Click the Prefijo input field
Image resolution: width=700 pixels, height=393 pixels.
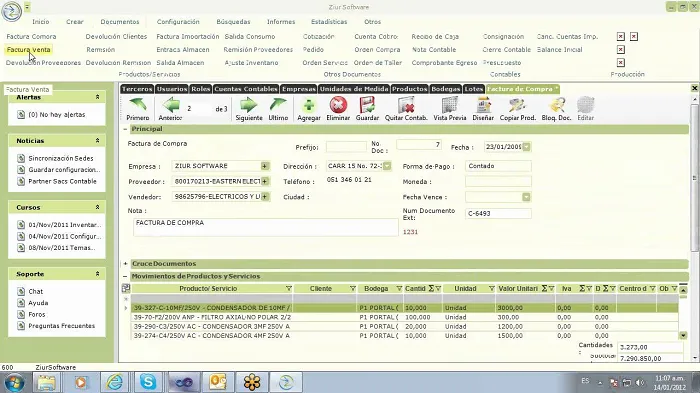(x=346, y=147)
